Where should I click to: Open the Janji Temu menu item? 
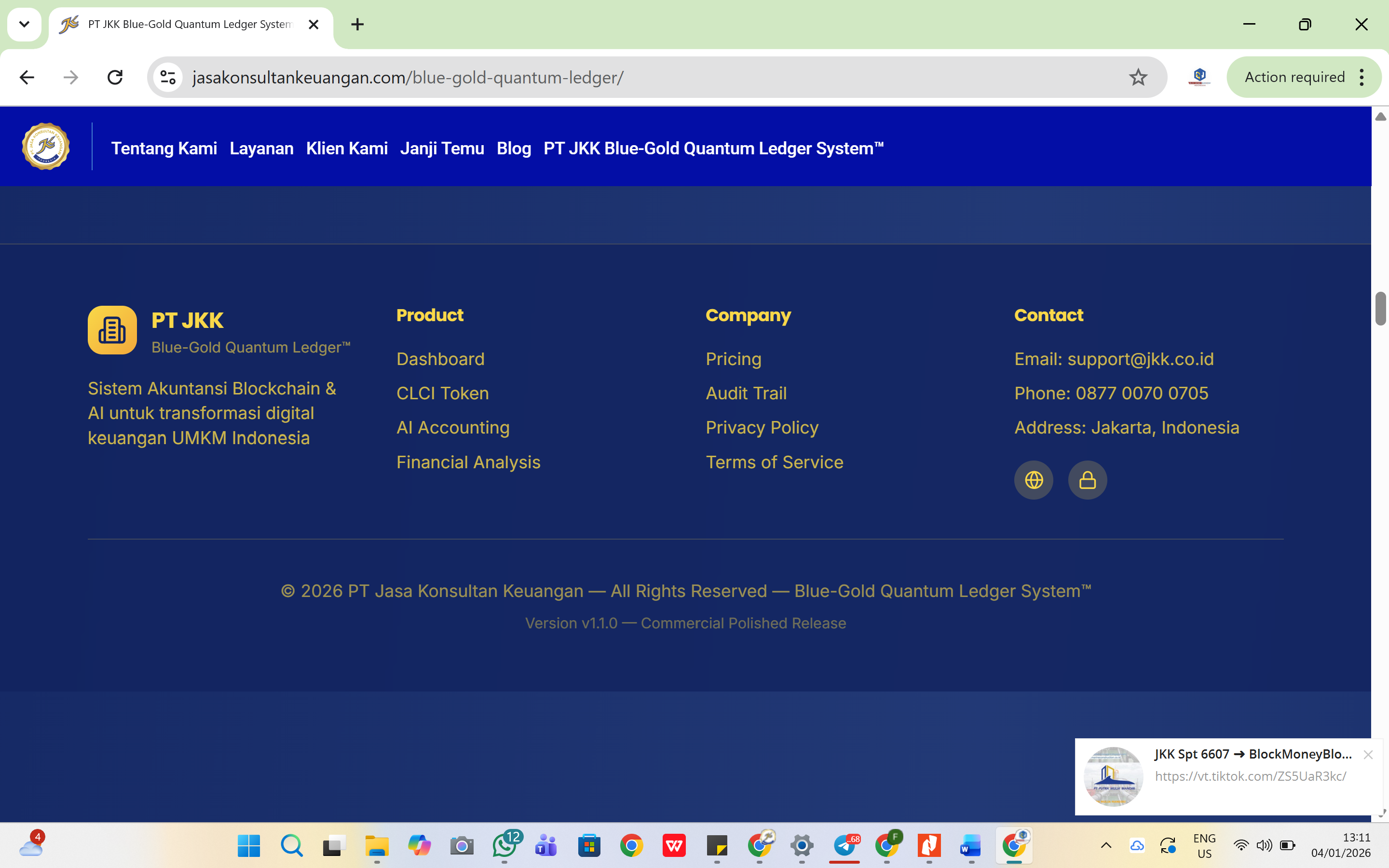(442, 149)
